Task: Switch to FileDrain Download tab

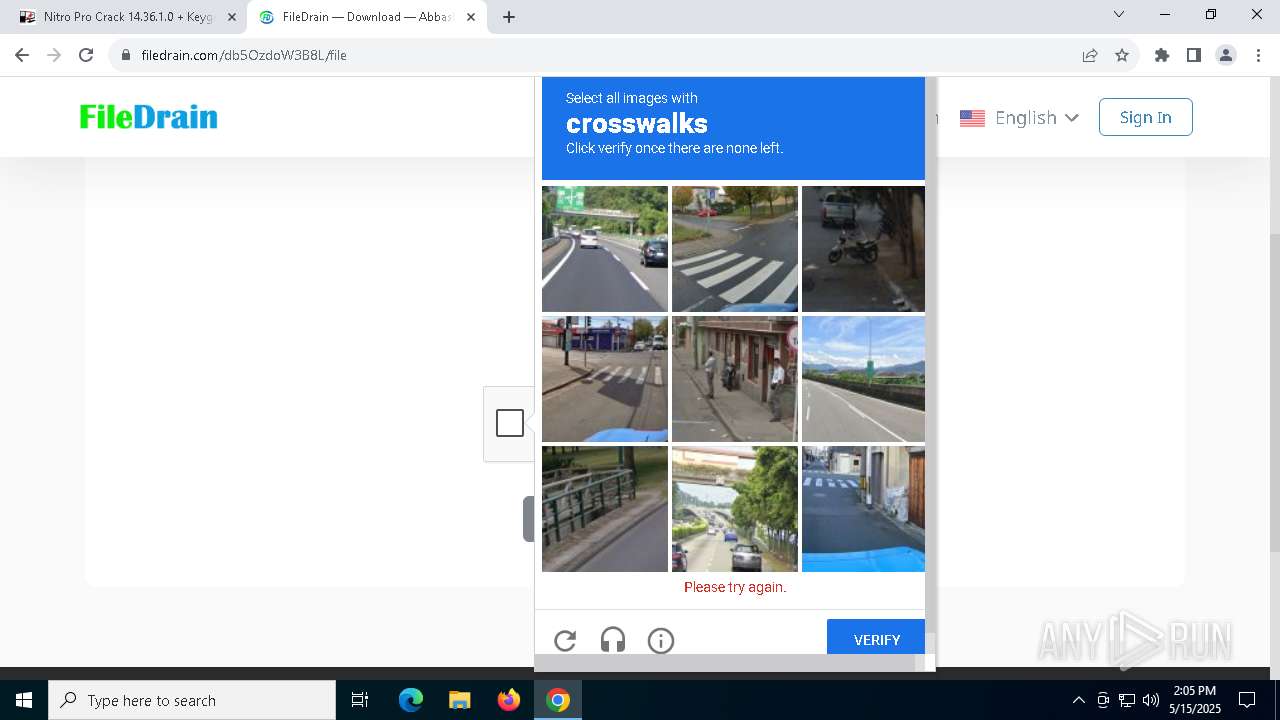Action: 365,17
